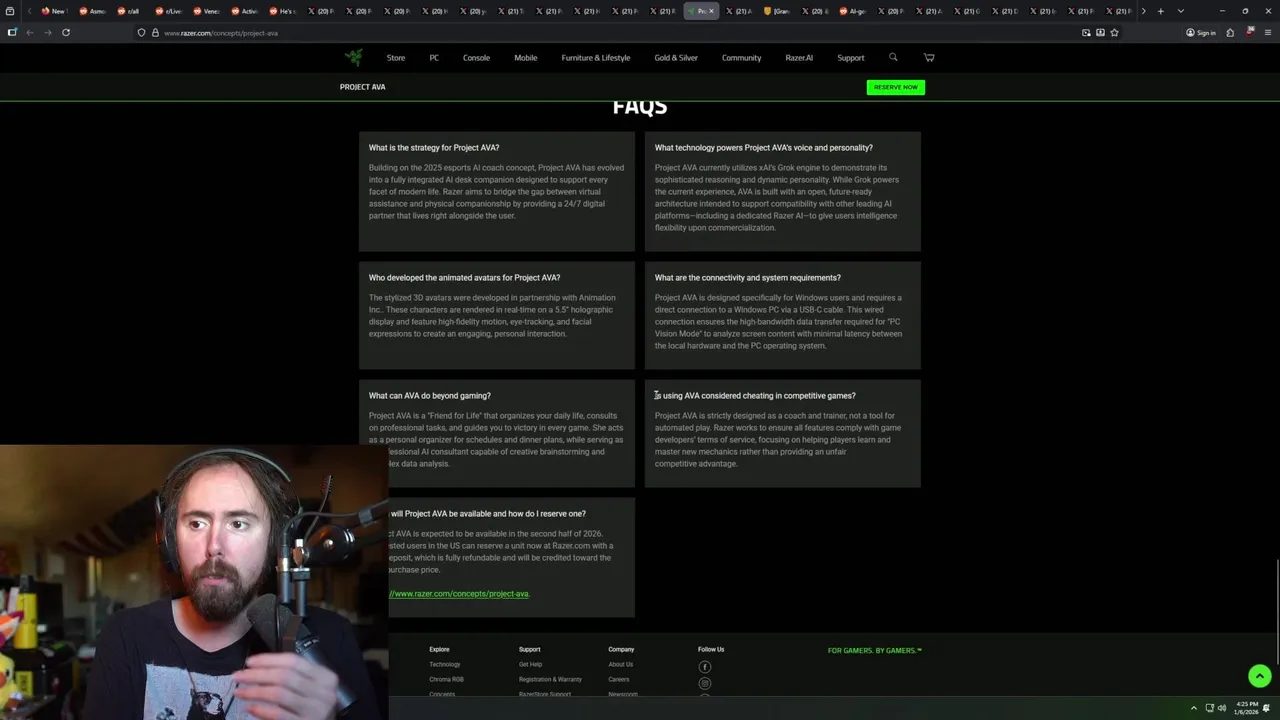Click the reader view icon beside bookmark star
This screenshot has height=720, width=1280.
tap(1100, 32)
